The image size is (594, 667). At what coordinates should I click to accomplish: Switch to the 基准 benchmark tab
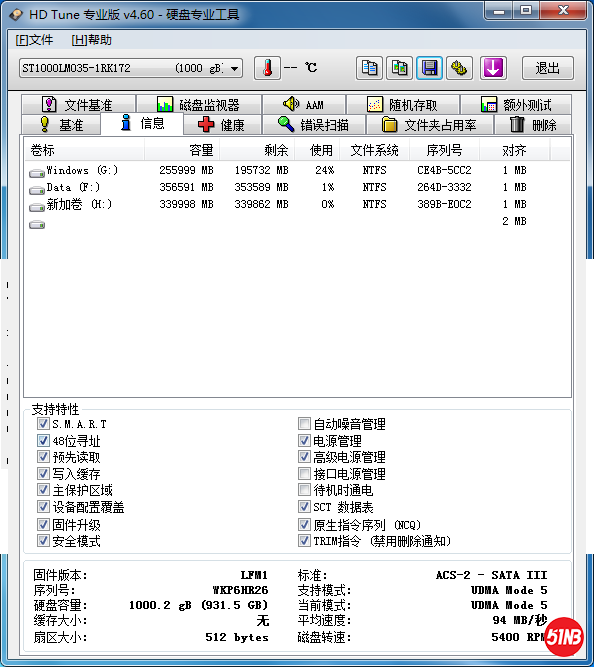61,125
